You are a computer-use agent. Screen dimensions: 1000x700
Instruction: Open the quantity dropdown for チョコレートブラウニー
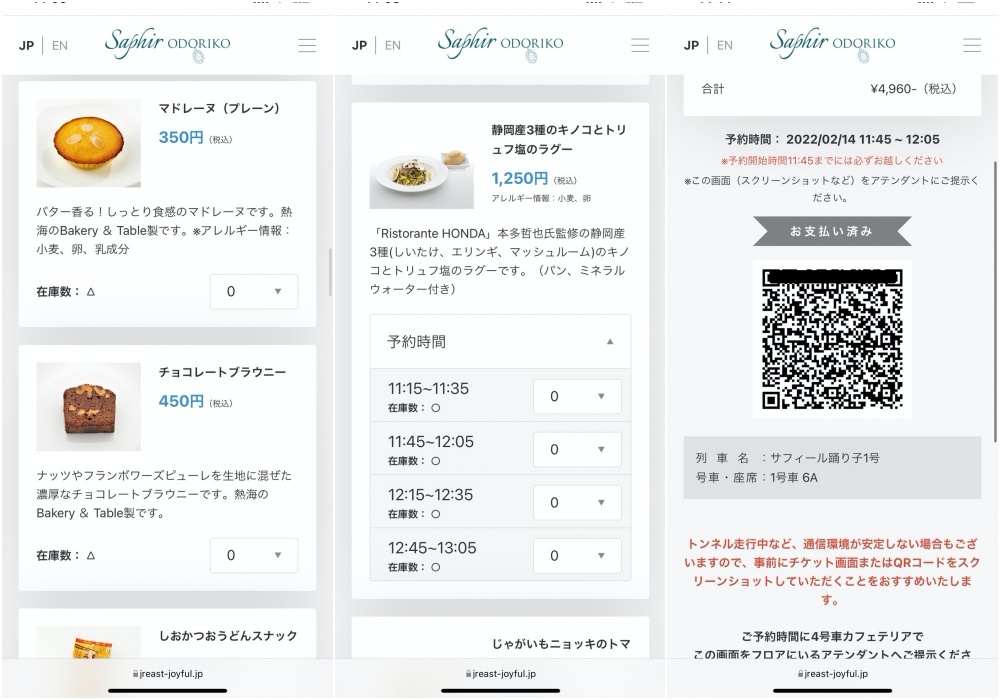pos(253,555)
